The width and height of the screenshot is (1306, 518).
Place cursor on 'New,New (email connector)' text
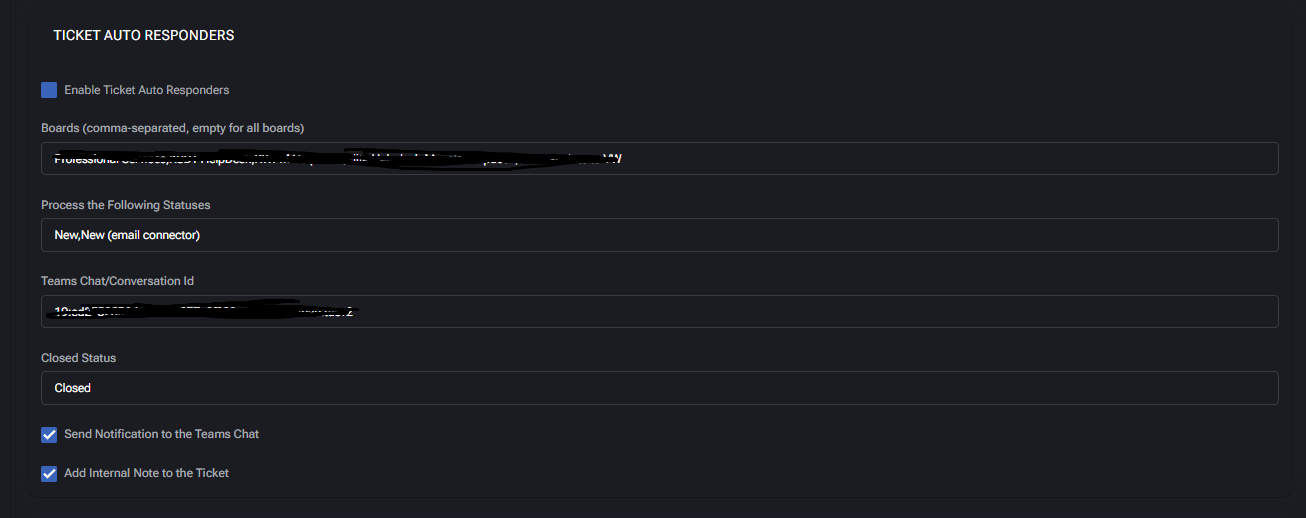pyautogui.click(x=127, y=235)
